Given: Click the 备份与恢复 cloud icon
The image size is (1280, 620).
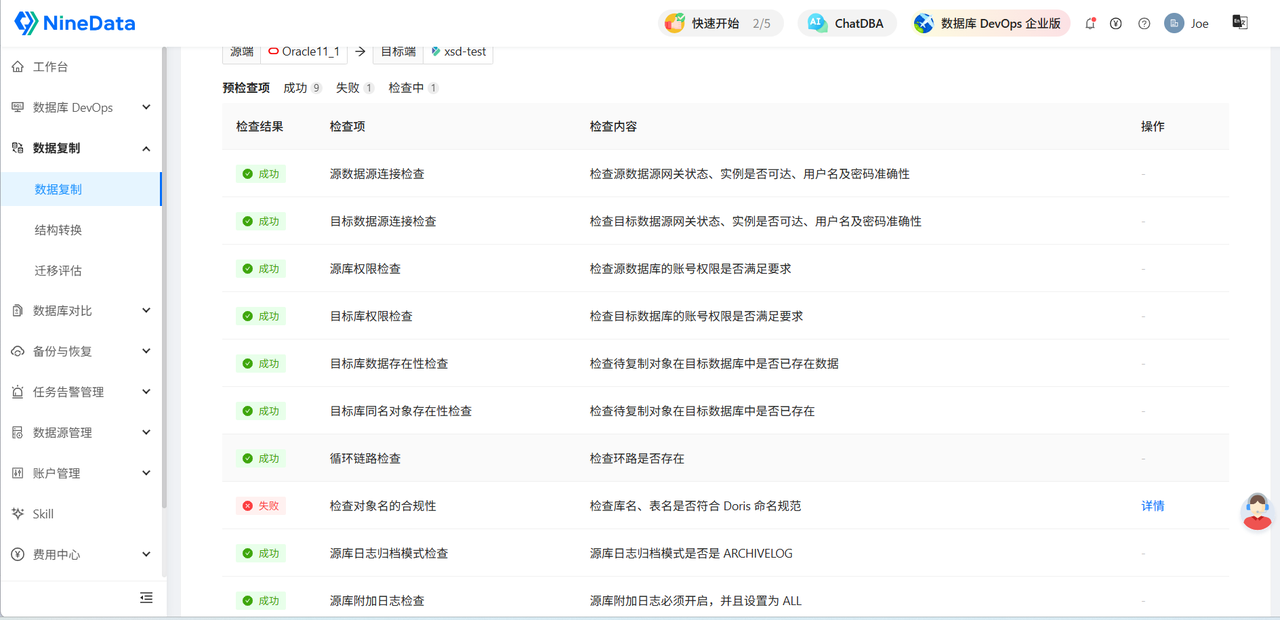Looking at the screenshot, I should 17,351.
